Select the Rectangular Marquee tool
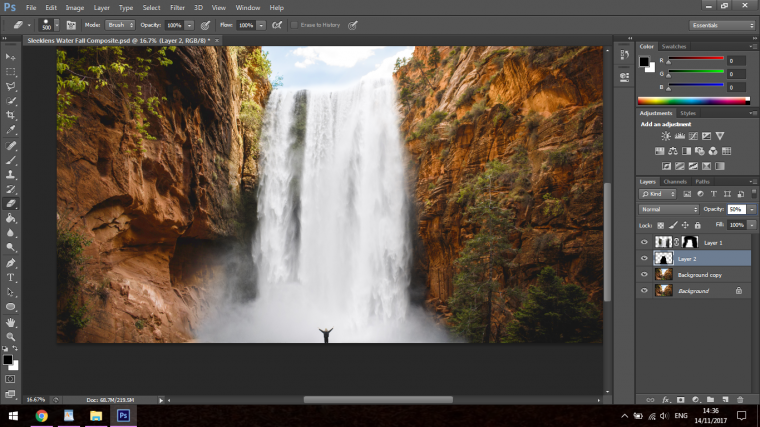760x427 pixels. 10,72
